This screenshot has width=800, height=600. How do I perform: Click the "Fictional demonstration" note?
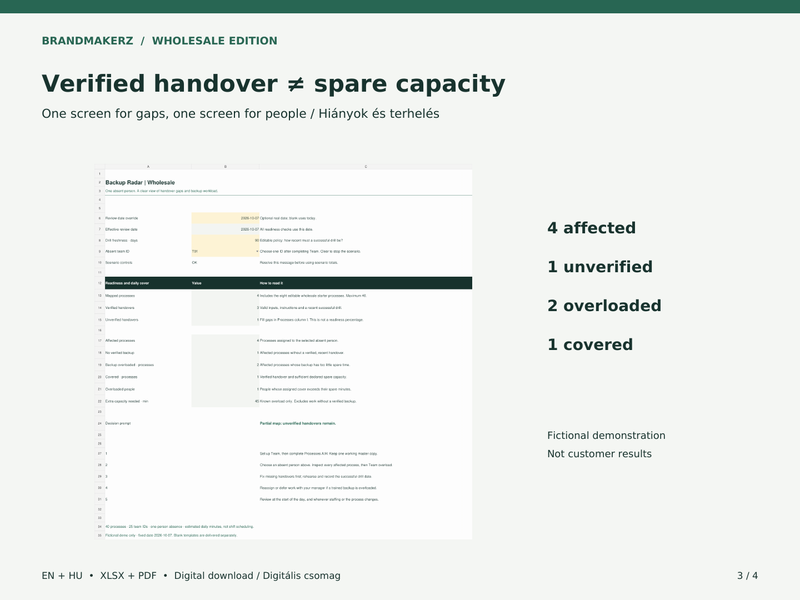coord(606,435)
